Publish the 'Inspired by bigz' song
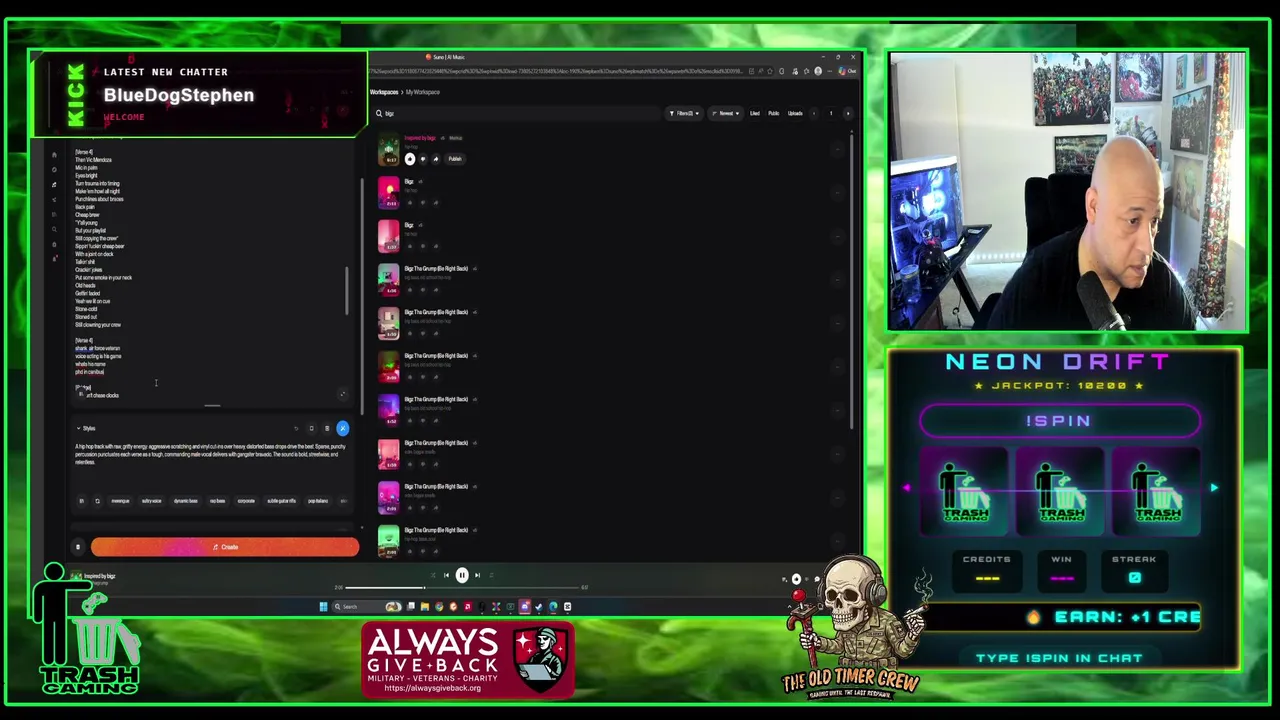Viewport: 1280px width, 720px height. tap(455, 159)
